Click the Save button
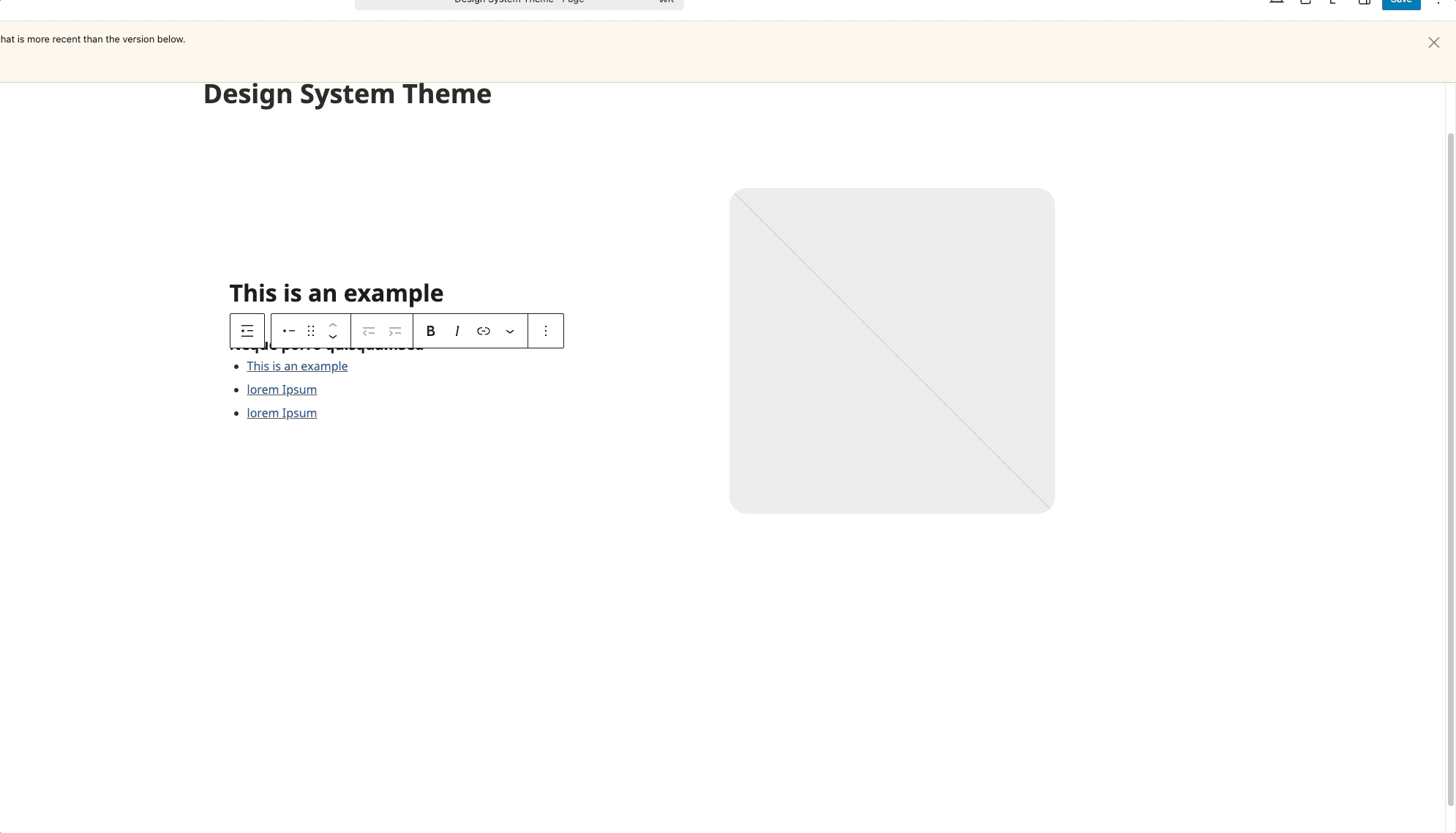Viewport: 1456px width, 833px height. pyautogui.click(x=1401, y=3)
